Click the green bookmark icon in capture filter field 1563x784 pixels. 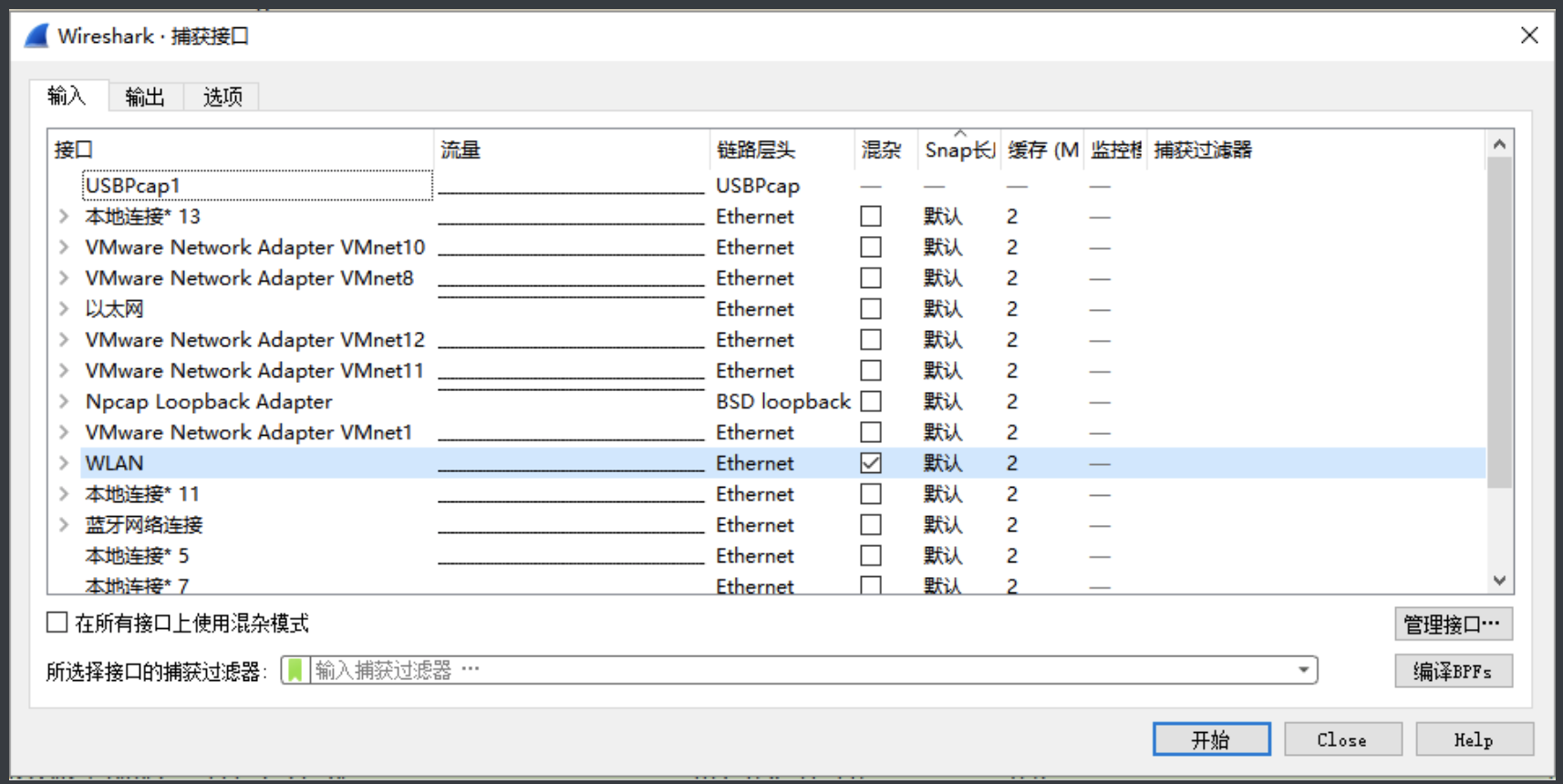pyautogui.click(x=295, y=671)
